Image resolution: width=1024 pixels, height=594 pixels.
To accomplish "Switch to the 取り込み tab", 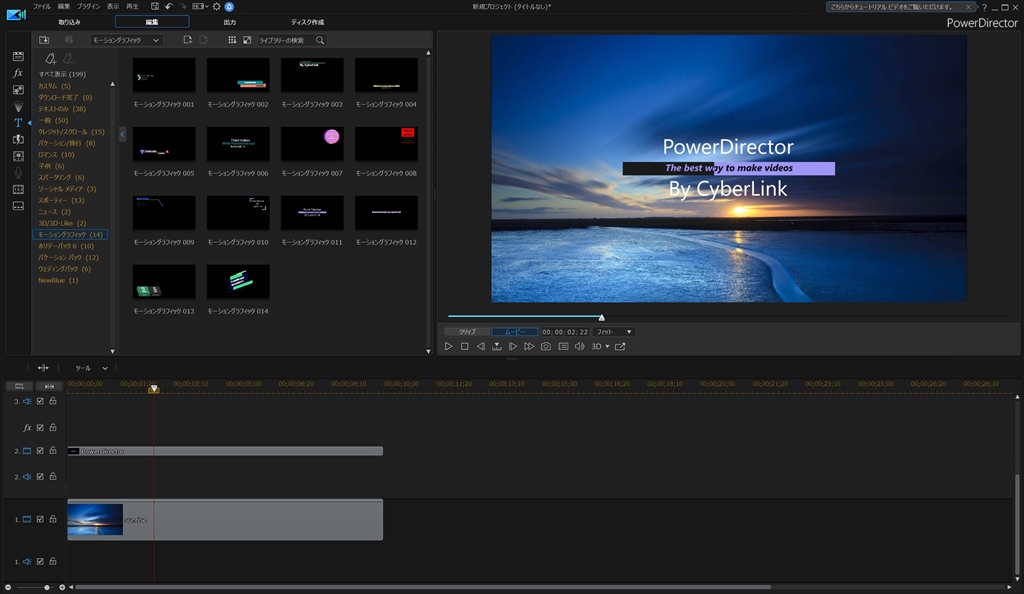I will pos(69,22).
